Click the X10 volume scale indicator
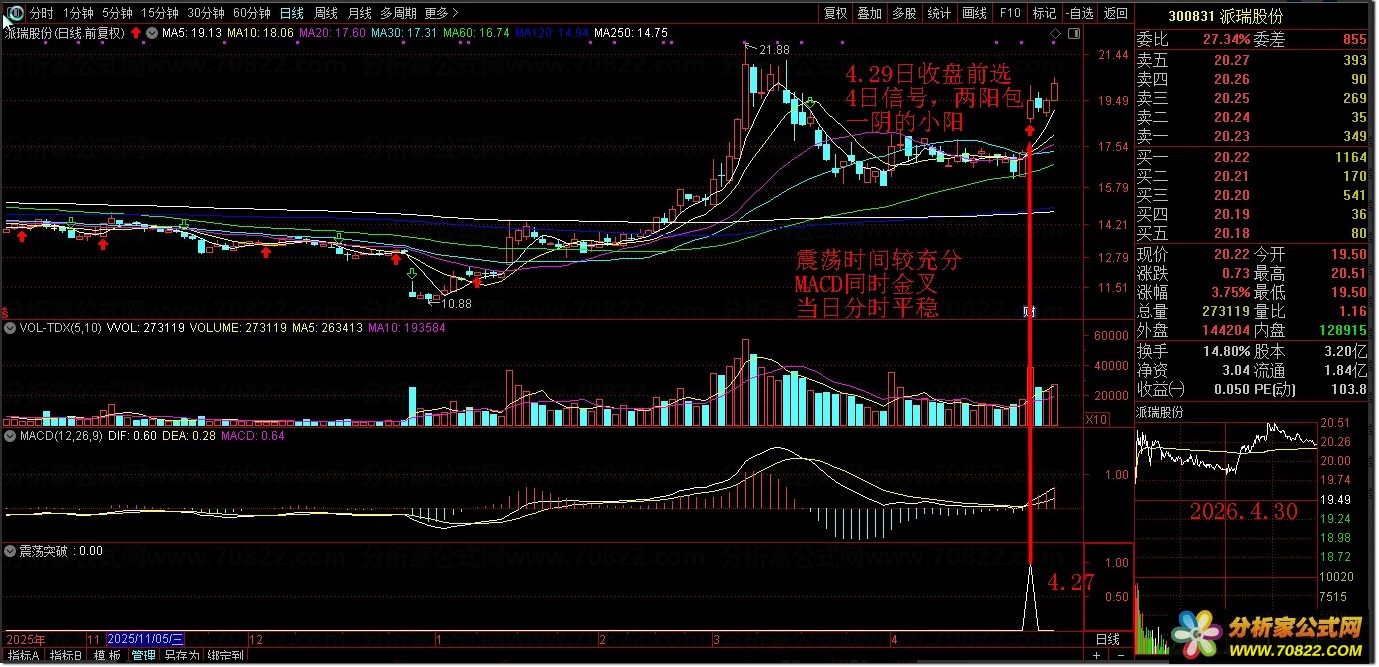The height and width of the screenshot is (667, 1379). click(x=1096, y=420)
